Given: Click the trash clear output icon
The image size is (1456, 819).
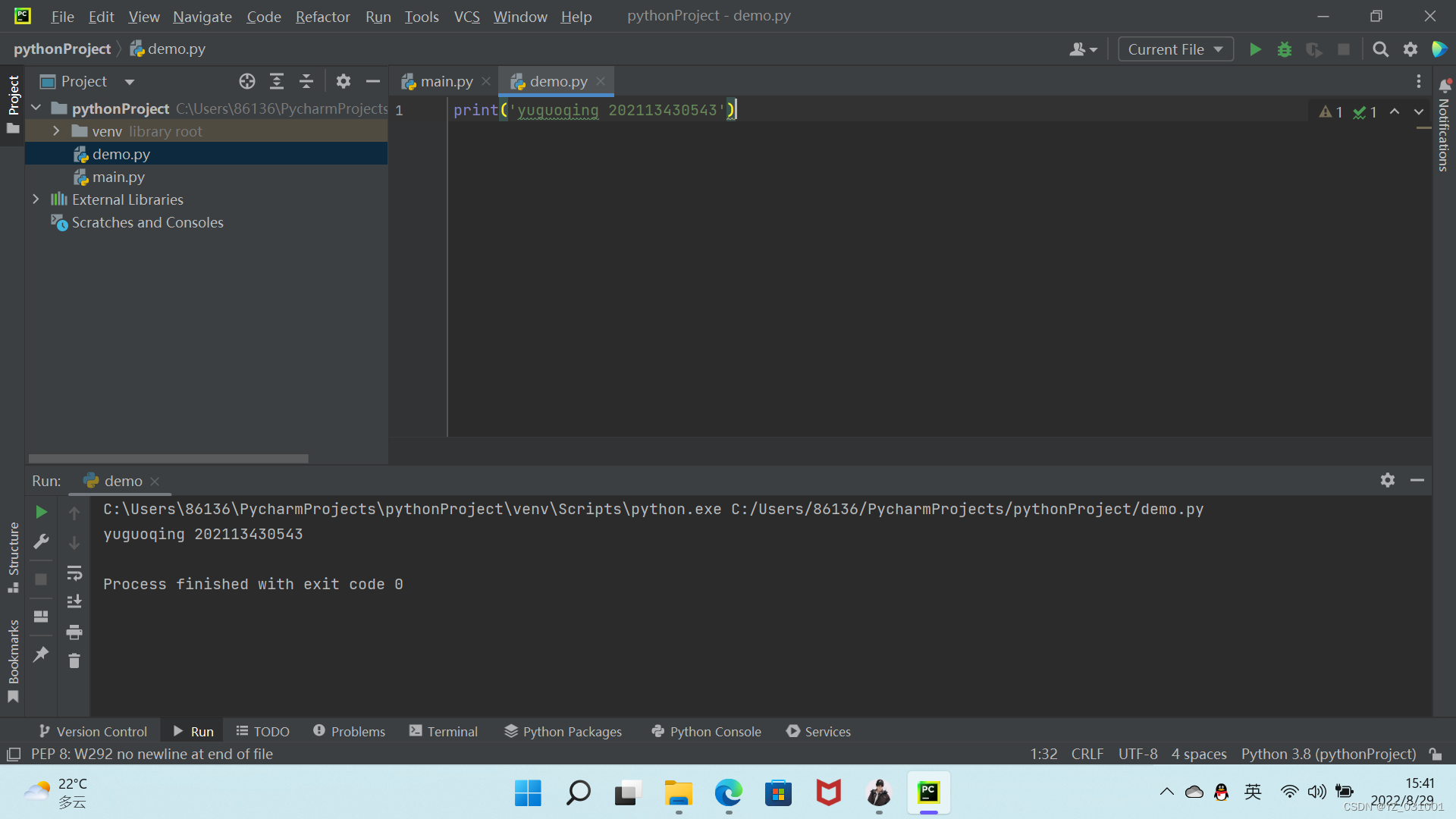Looking at the screenshot, I should tap(74, 661).
